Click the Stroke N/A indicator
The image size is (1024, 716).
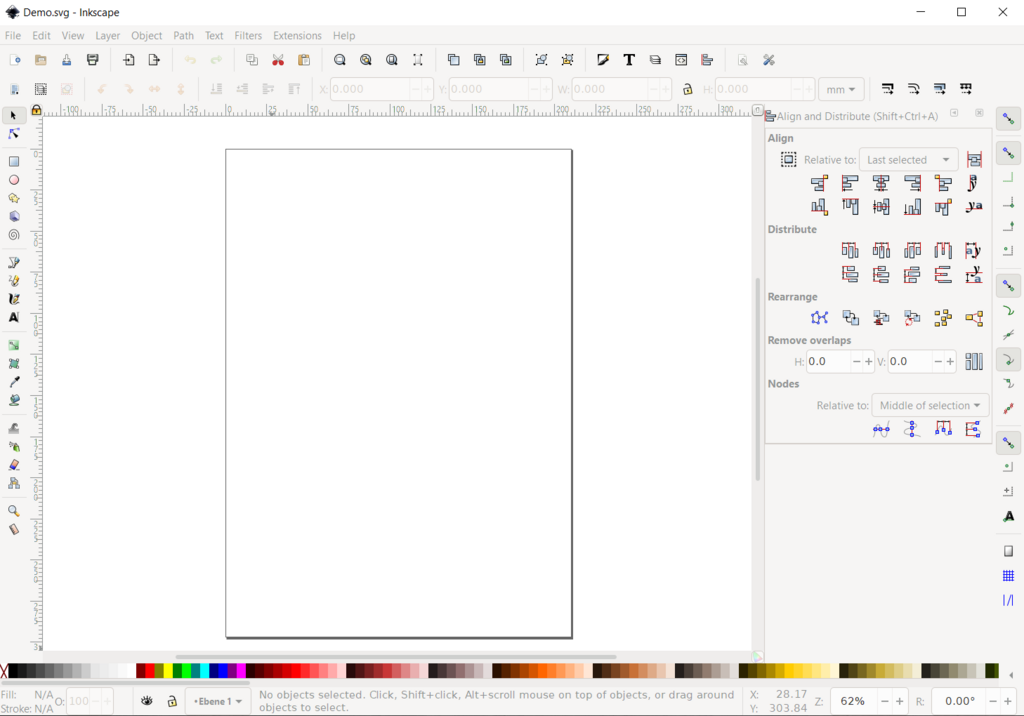pyautogui.click(x=43, y=708)
